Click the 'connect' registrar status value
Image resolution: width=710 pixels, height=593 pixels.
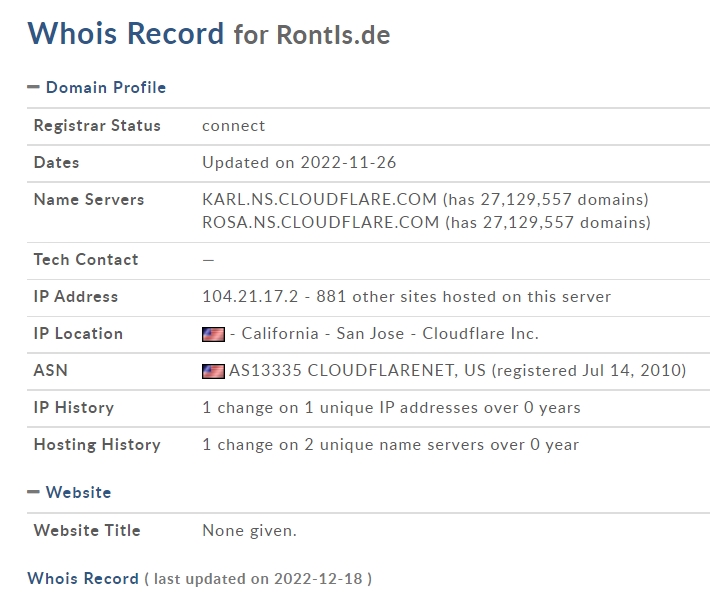[x=233, y=126]
